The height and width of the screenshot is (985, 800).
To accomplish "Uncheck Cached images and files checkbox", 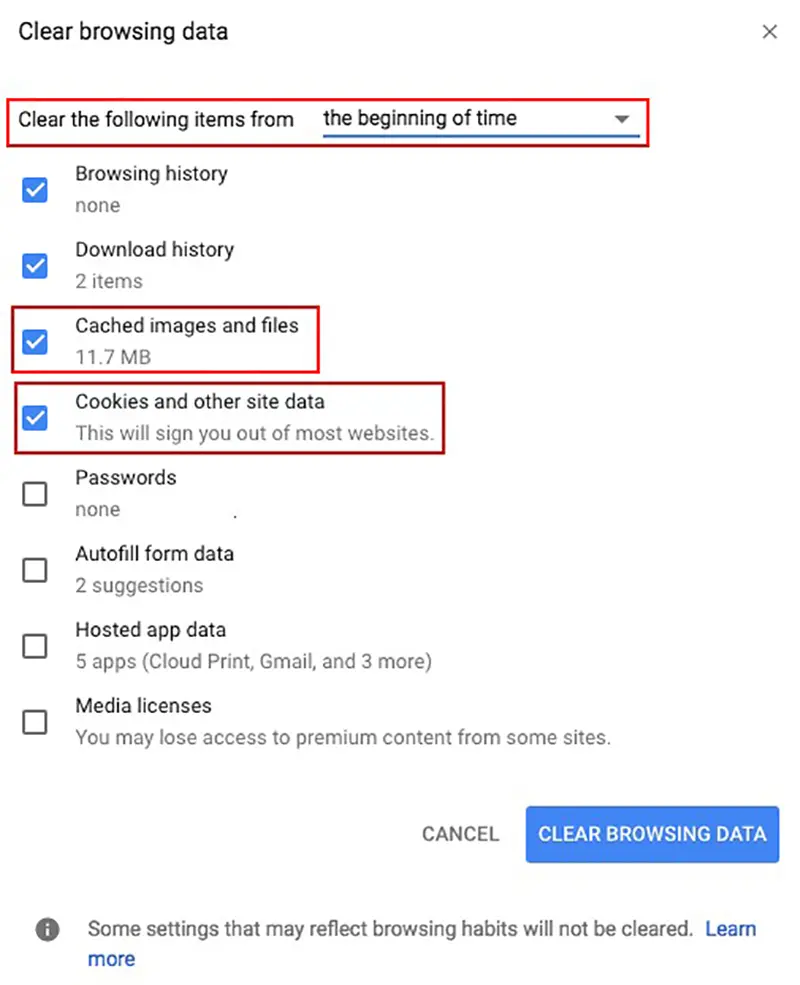I will (35, 341).
